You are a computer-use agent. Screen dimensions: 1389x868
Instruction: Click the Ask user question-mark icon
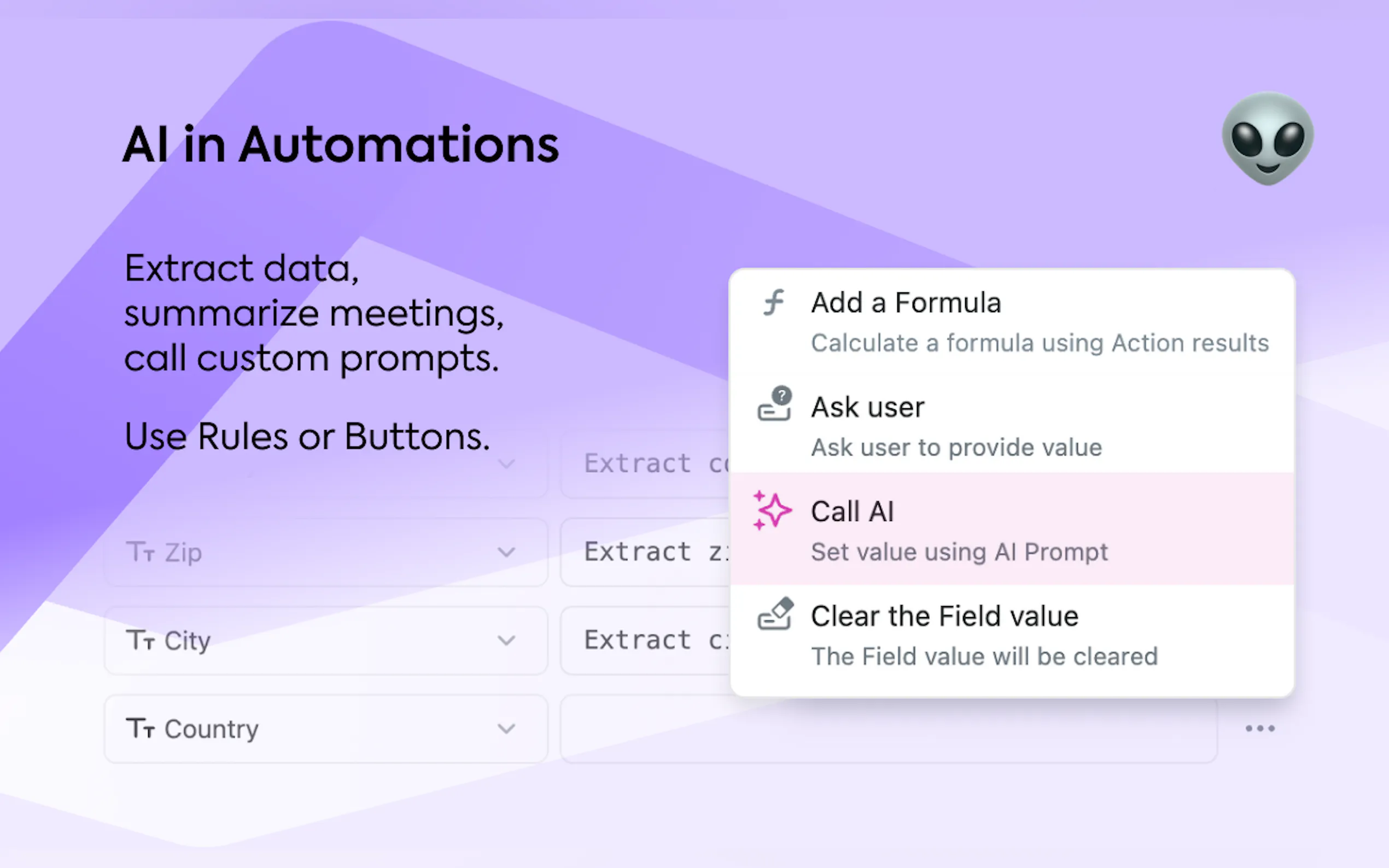pyautogui.click(x=773, y=404)
